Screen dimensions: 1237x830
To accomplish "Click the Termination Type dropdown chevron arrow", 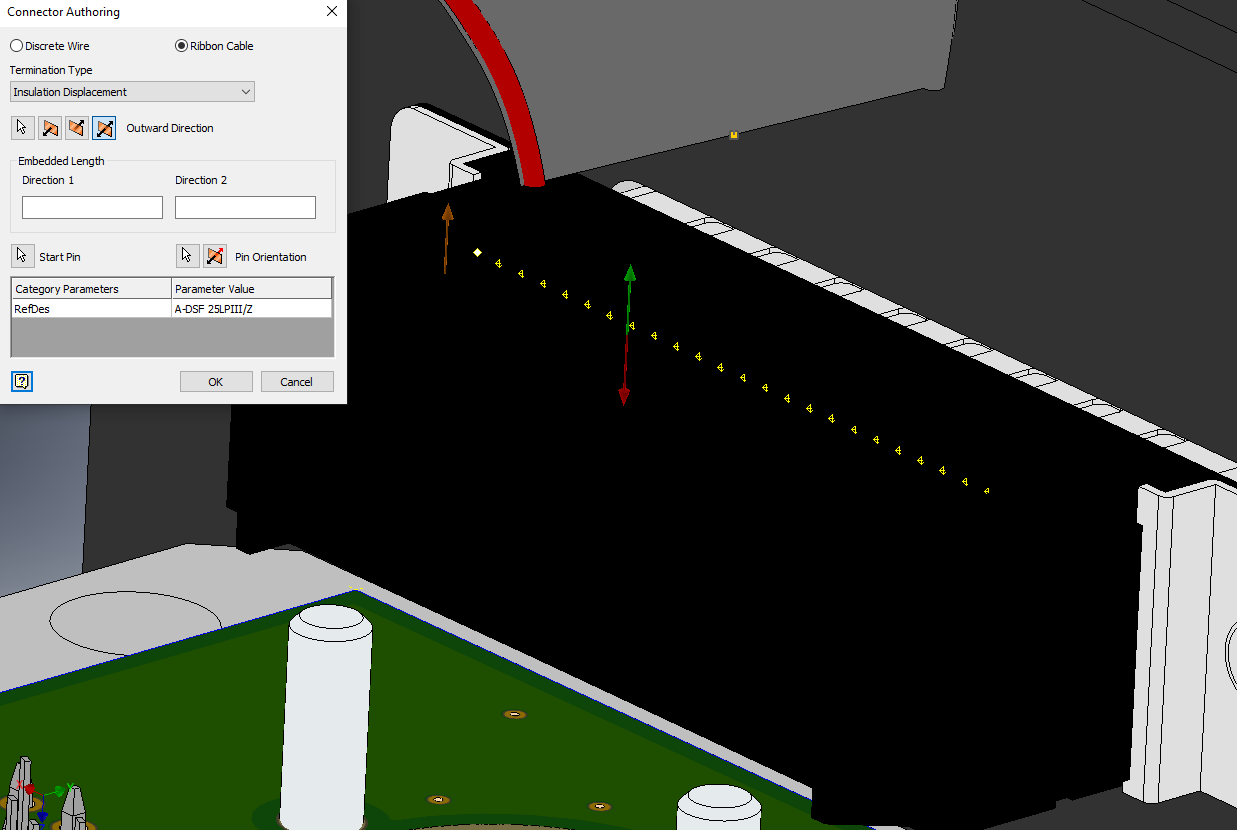I will 246,91.
